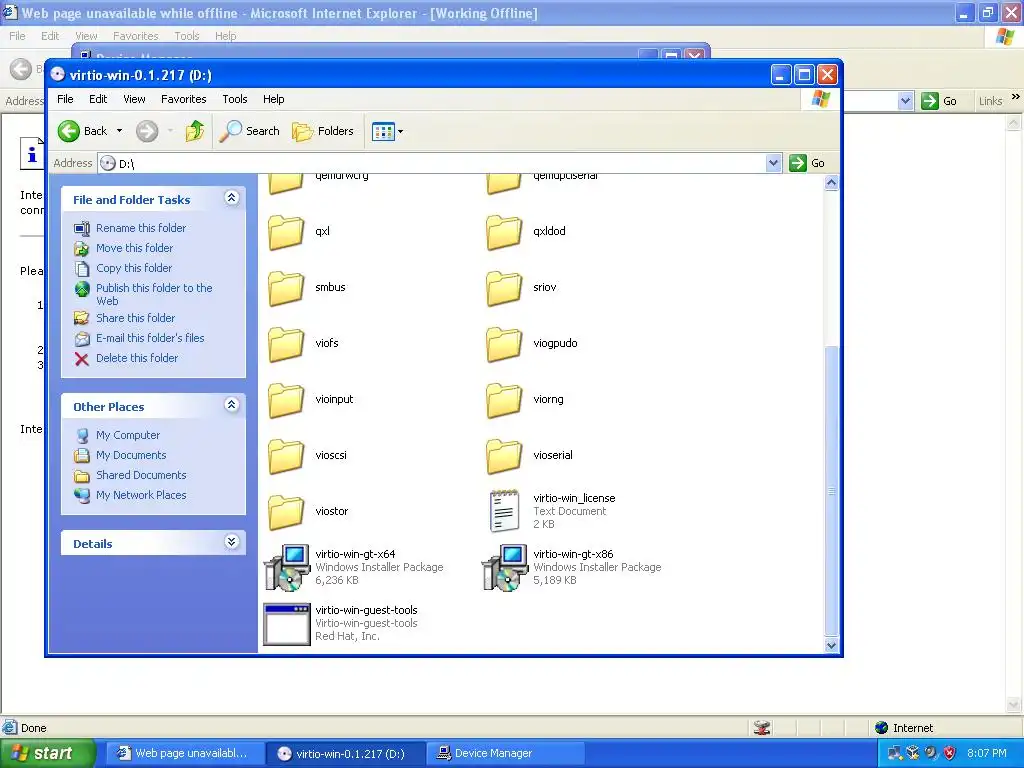Screen dimensions: 1024x768
Task: Go to My Computer in Other Places
Action: pyautogui.click(x=127, y=436)
